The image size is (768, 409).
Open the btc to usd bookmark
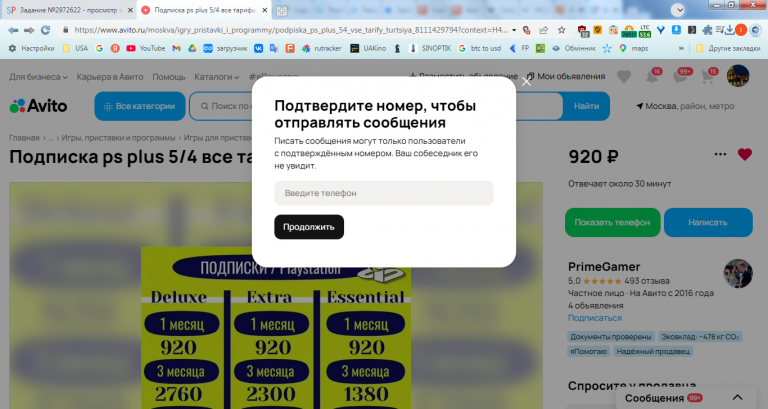point(480,48)
